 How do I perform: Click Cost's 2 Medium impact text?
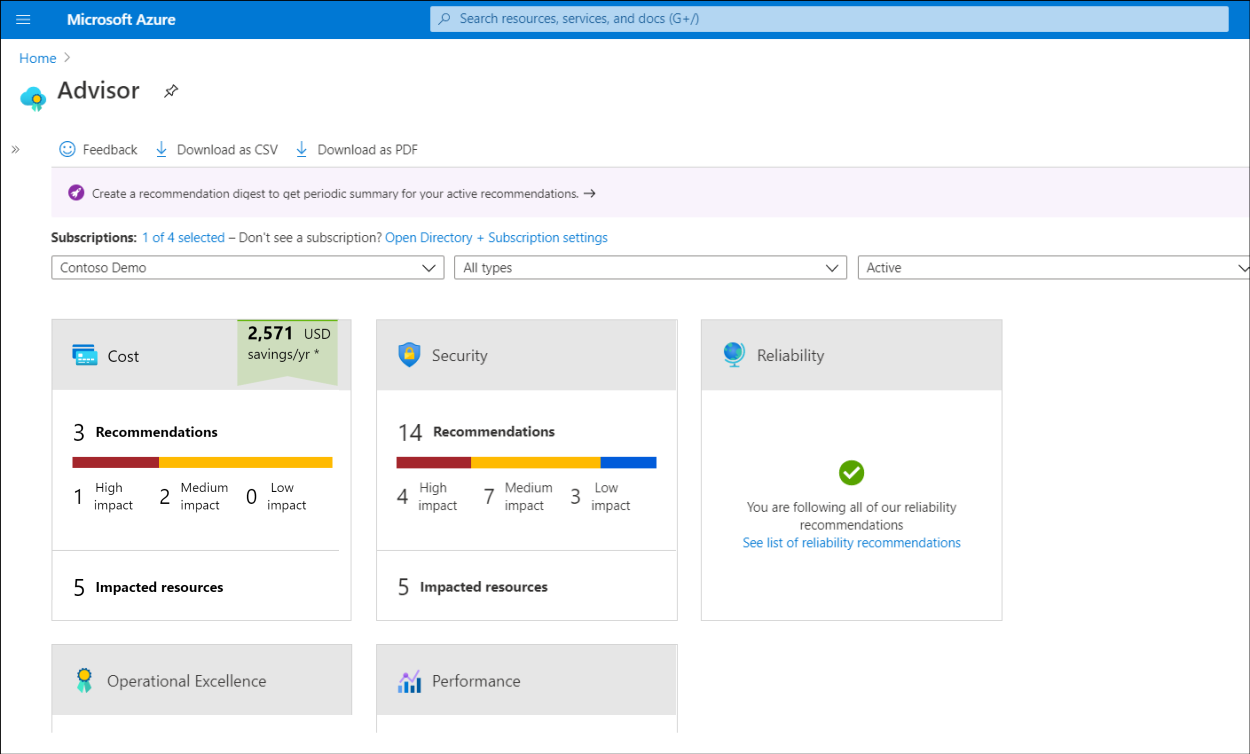[x=194, y=496]
